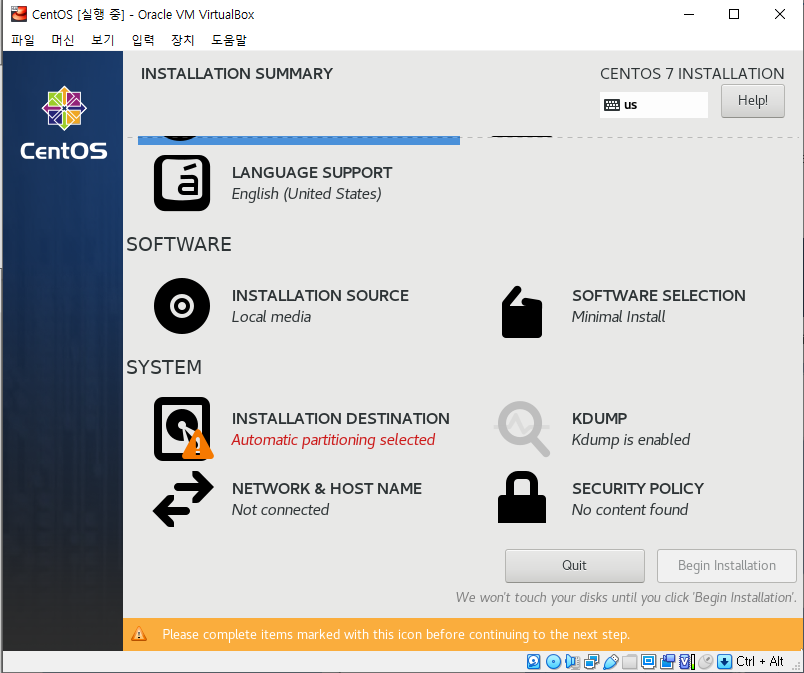Screen dimensions: 804x673
Task: Open NETWORK & HOST NAME settings
Action: pos(327,488)
